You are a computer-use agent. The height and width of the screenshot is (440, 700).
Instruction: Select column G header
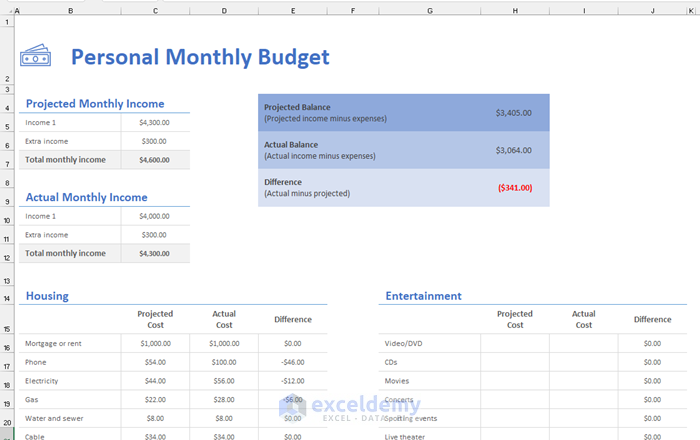[430, 11]
